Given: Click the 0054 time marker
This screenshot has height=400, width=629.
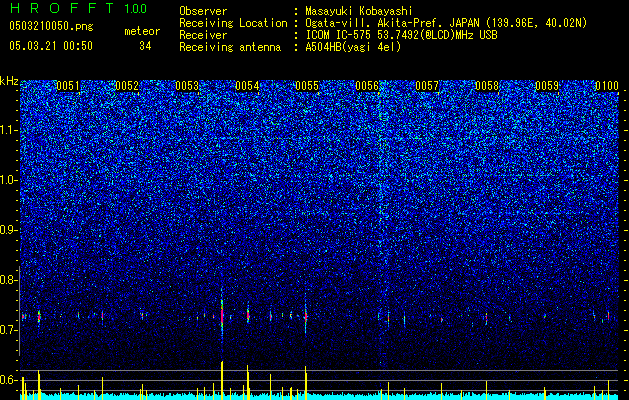Looking at the screenshot, I should point(247,86).
